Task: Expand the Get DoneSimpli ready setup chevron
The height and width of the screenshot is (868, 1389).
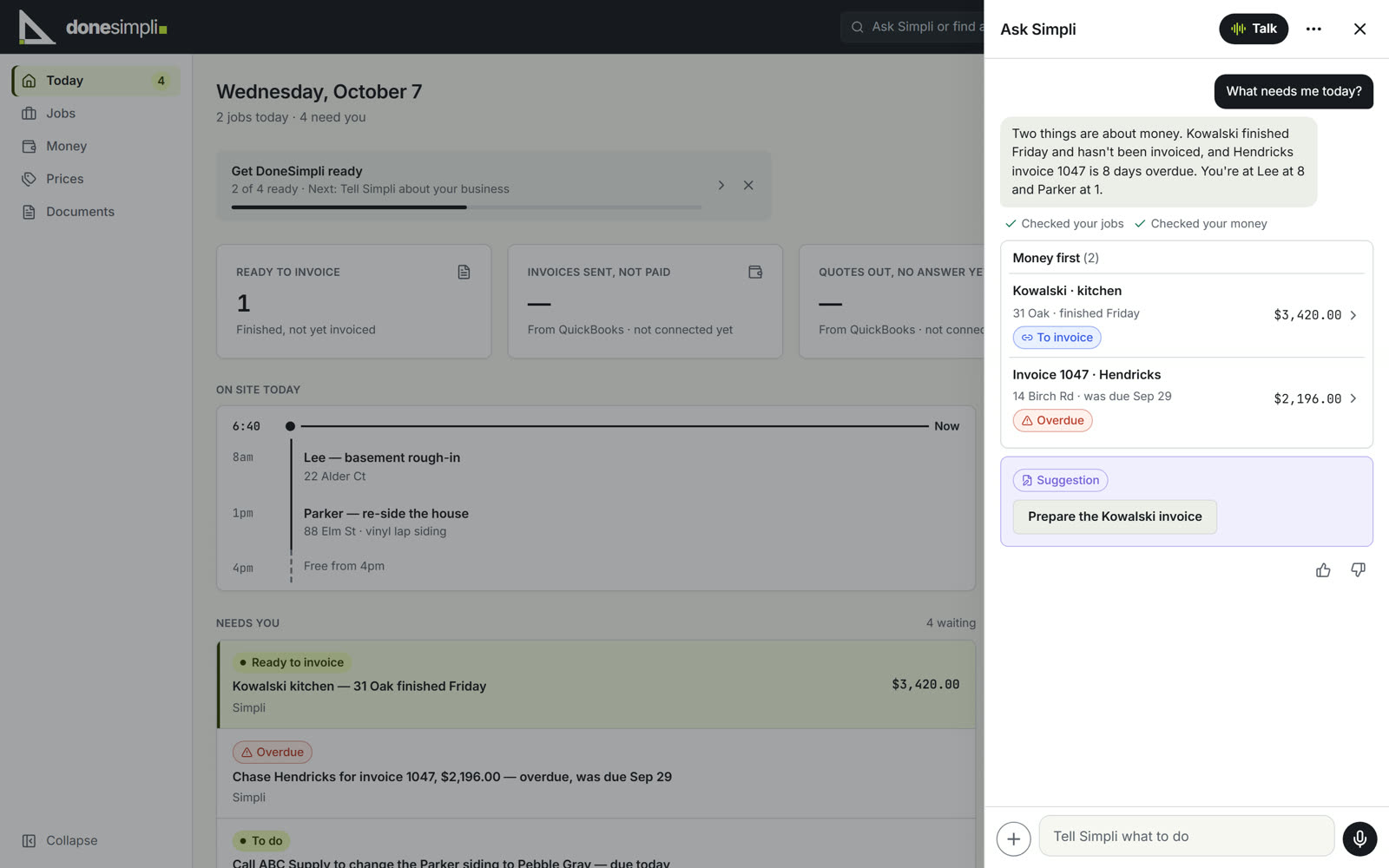Action: click(x=721, y=185)
